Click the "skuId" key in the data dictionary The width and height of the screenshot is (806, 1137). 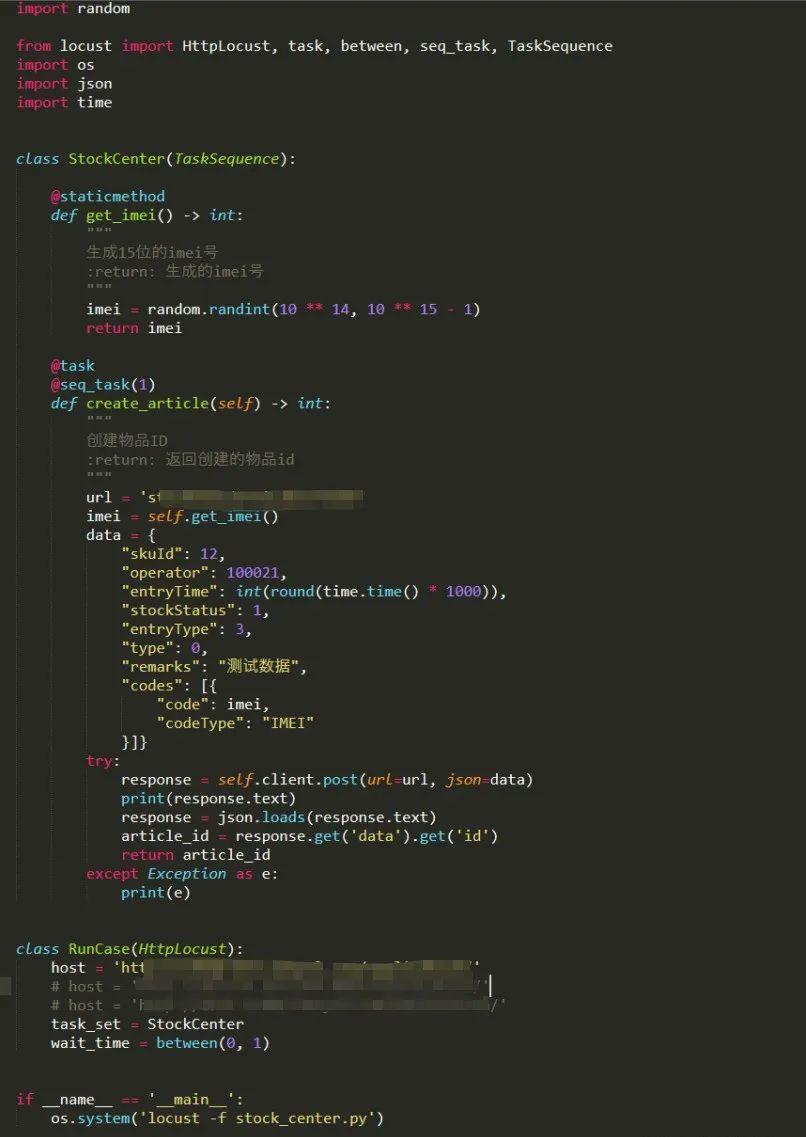(x=152, y=553)
